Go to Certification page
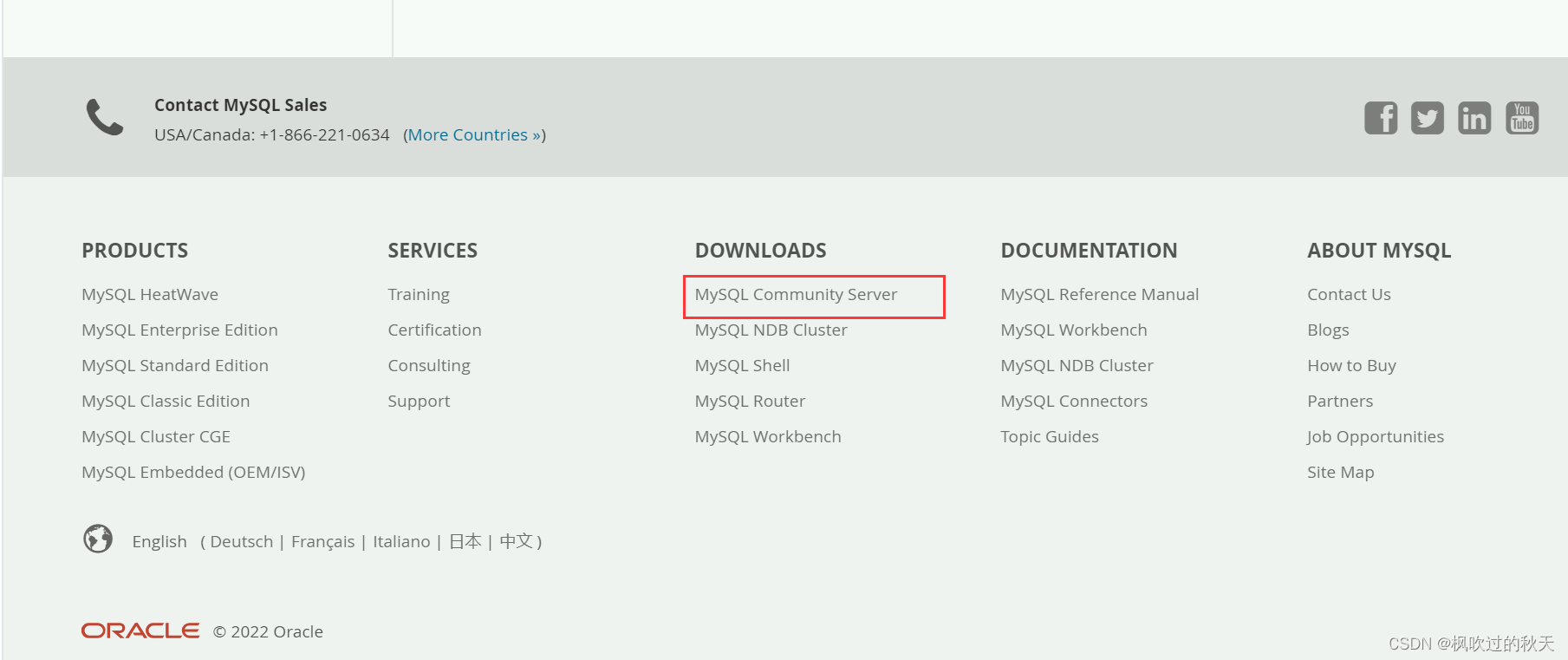 (434, 330)
